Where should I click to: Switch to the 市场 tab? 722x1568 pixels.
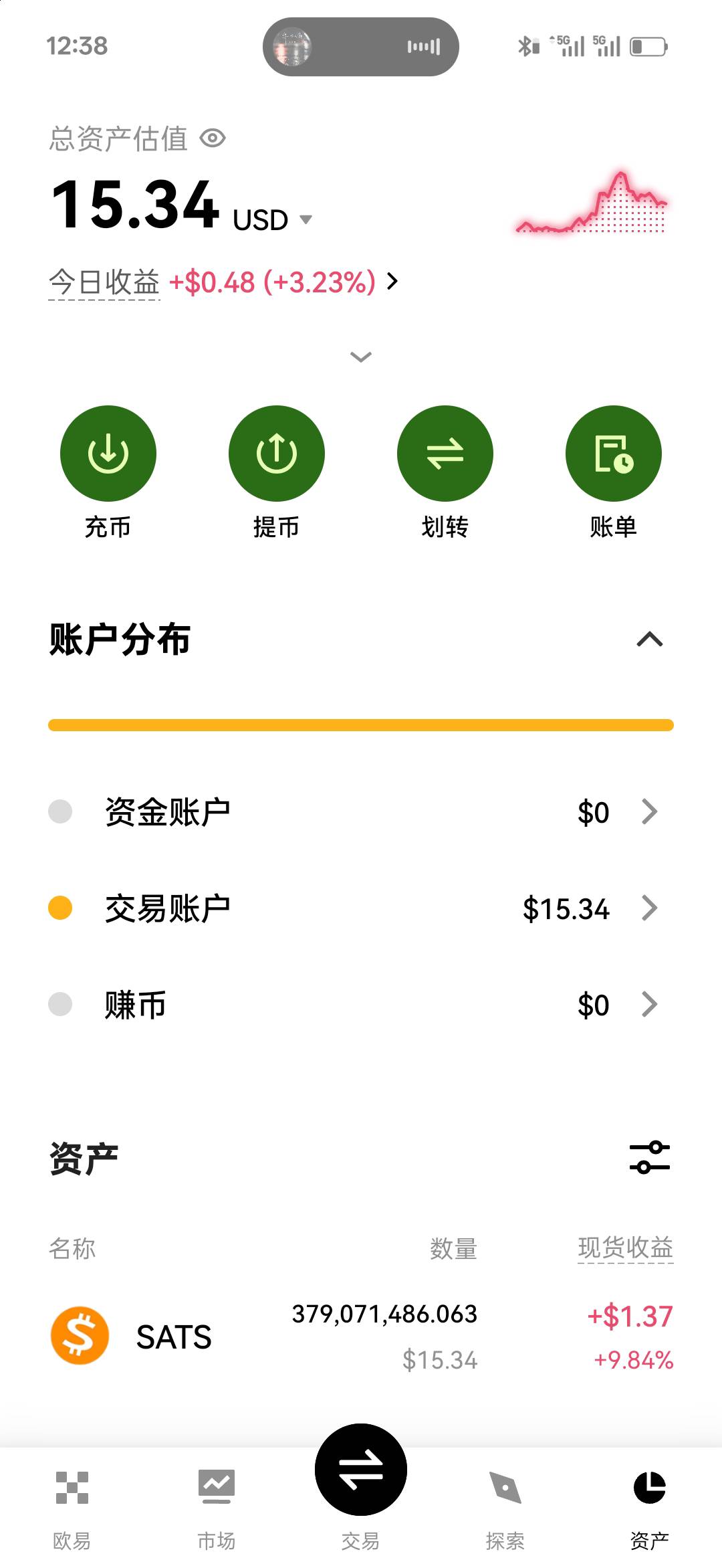(x=216, y=1508)
